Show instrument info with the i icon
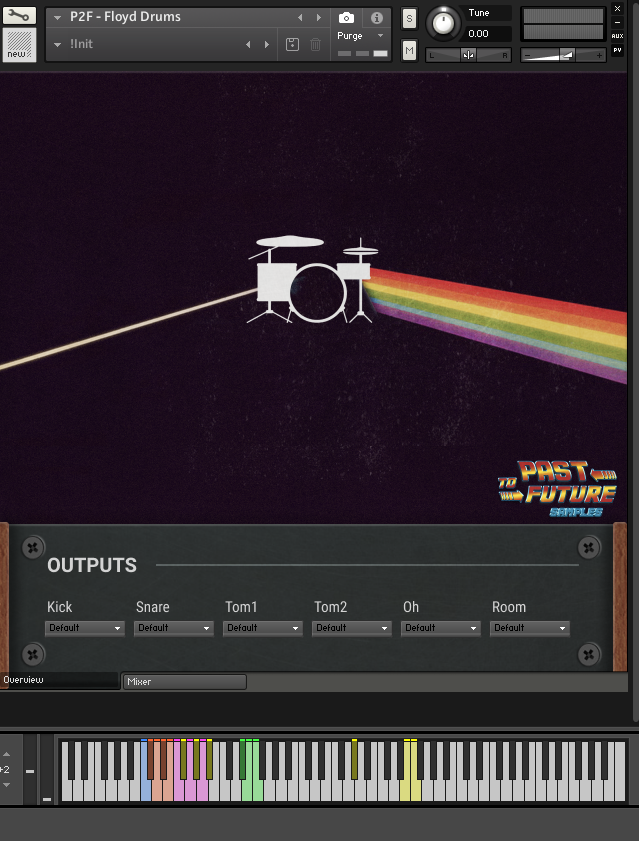 (x=377, y=18)
